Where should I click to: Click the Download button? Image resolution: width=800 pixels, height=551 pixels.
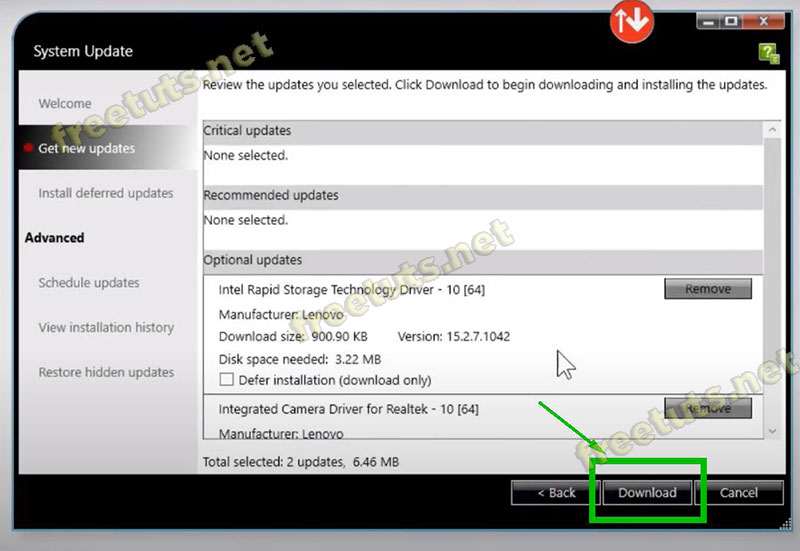647,492
